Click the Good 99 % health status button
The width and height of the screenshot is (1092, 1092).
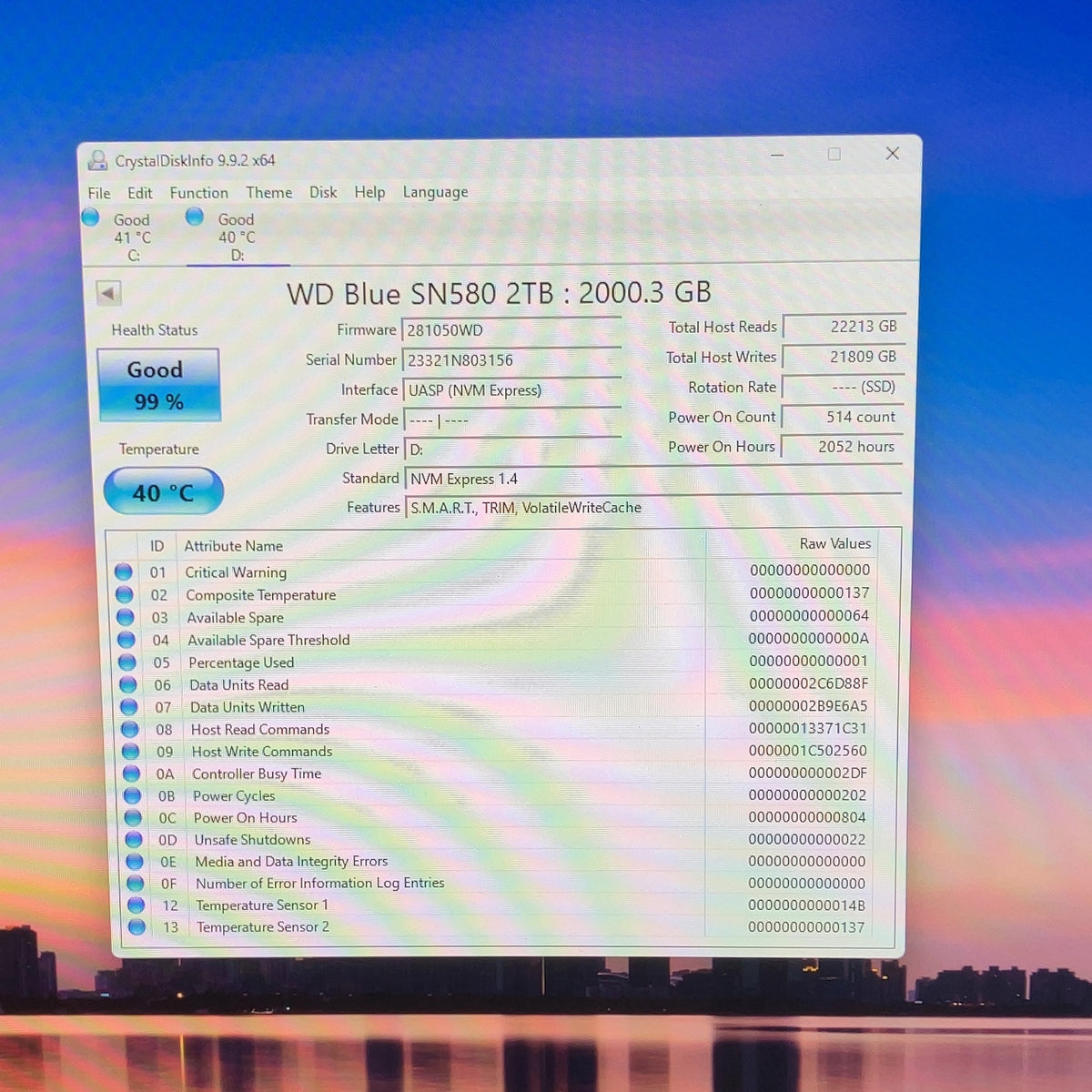point(159,385)
